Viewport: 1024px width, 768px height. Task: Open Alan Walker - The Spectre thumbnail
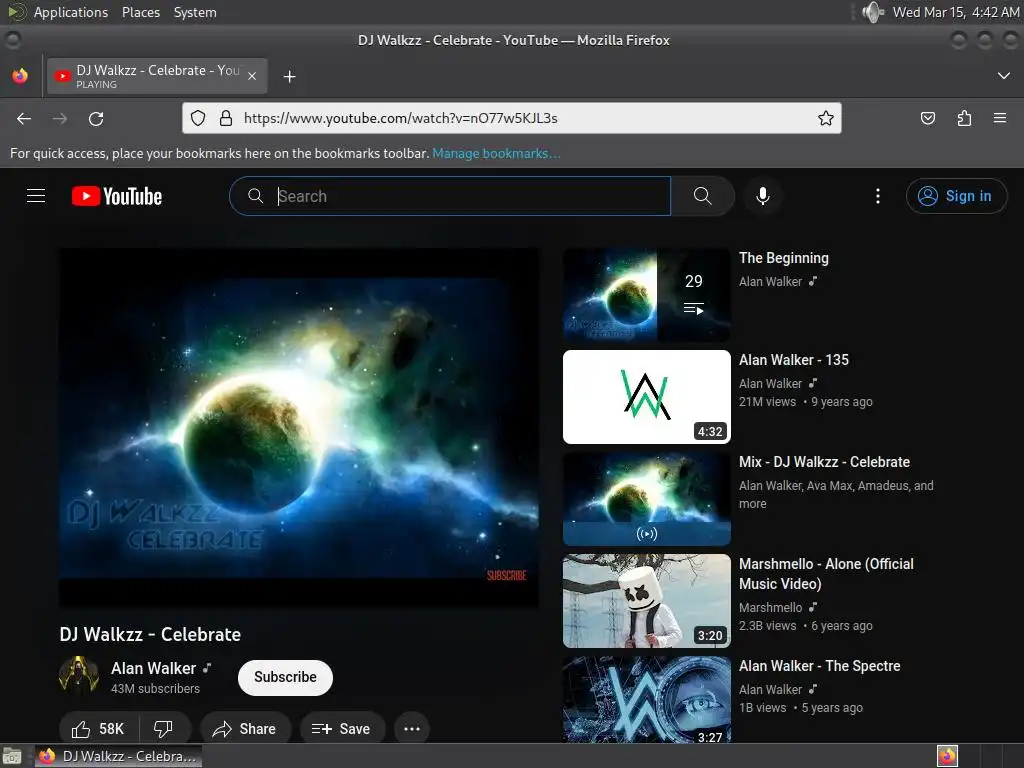[647, 699]
